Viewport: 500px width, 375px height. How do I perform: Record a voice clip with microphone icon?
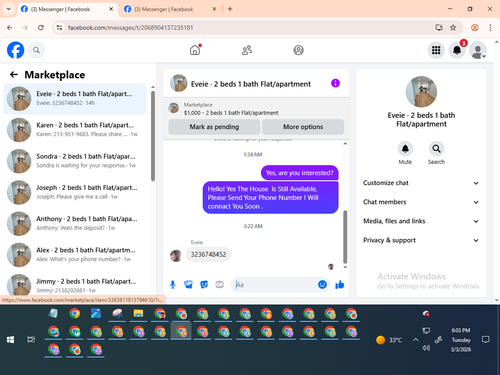point(173,285)
